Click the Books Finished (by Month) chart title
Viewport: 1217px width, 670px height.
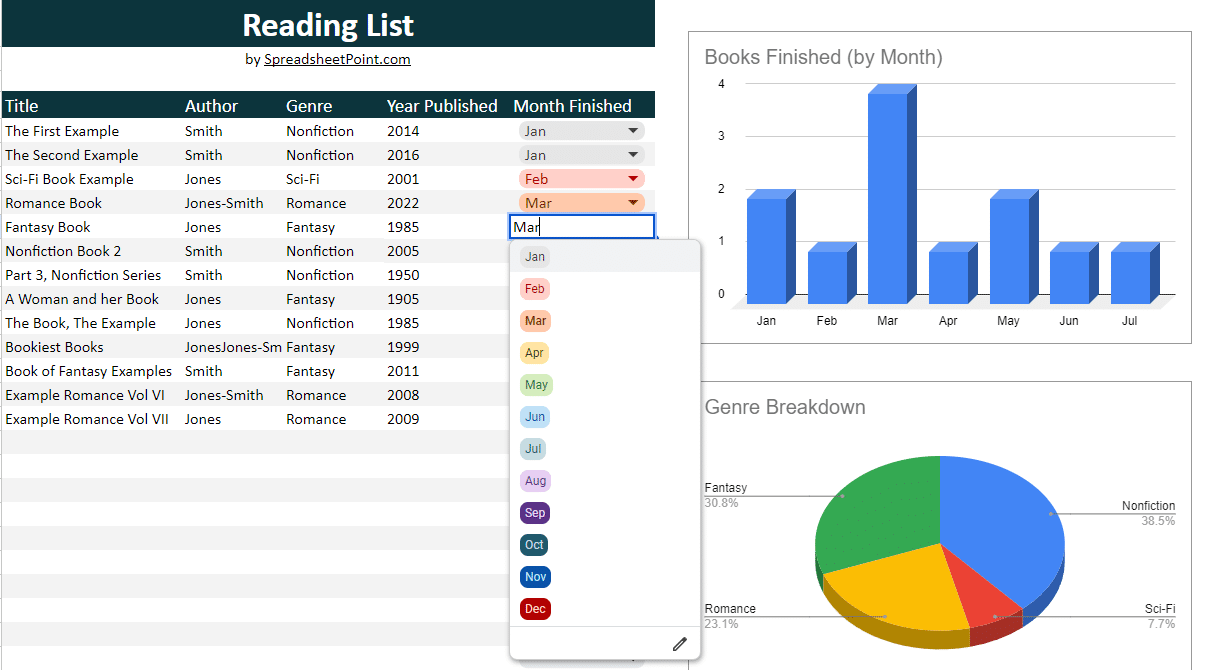click(823, 57)
